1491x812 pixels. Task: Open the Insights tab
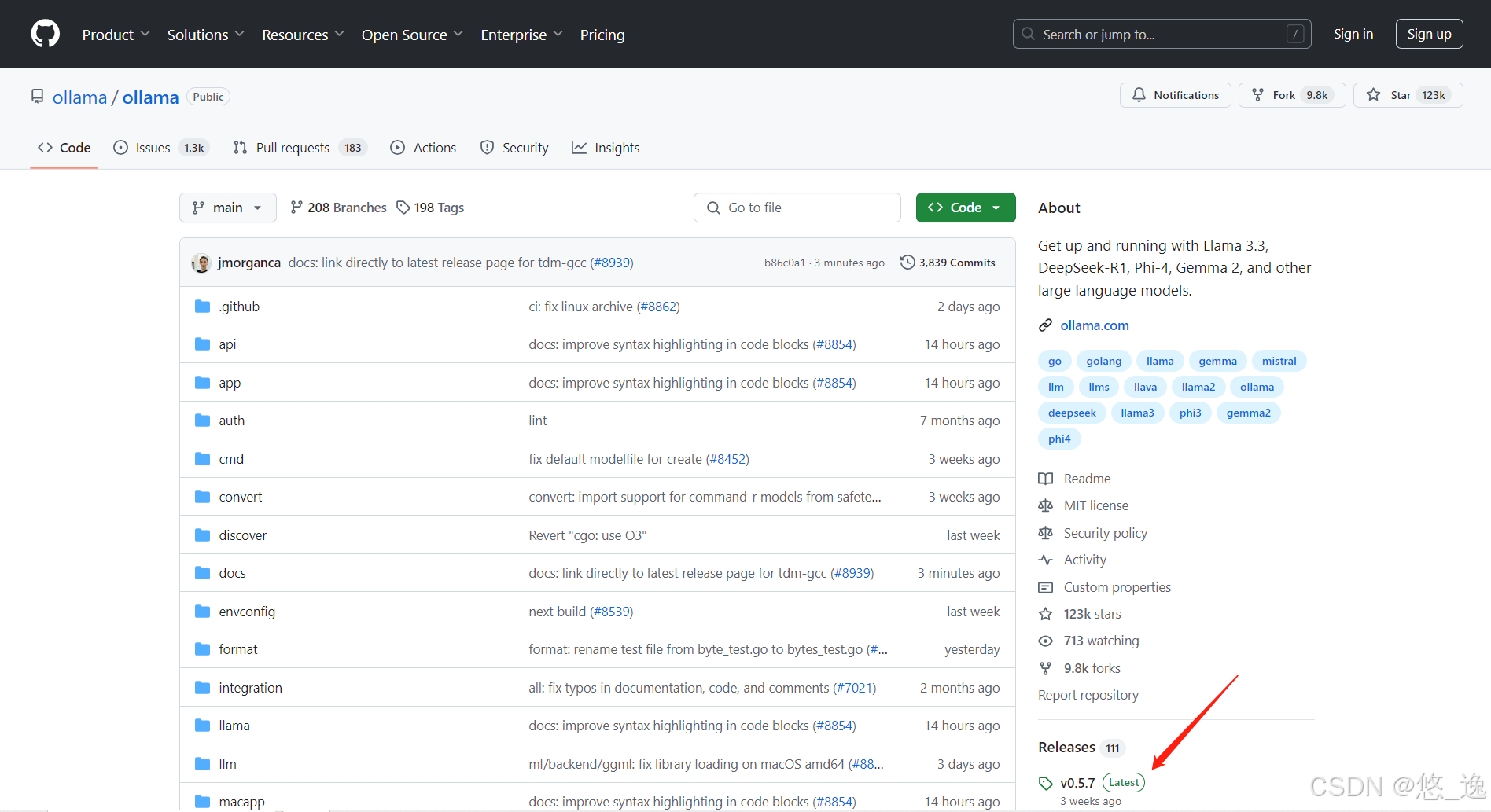(606, 148)
